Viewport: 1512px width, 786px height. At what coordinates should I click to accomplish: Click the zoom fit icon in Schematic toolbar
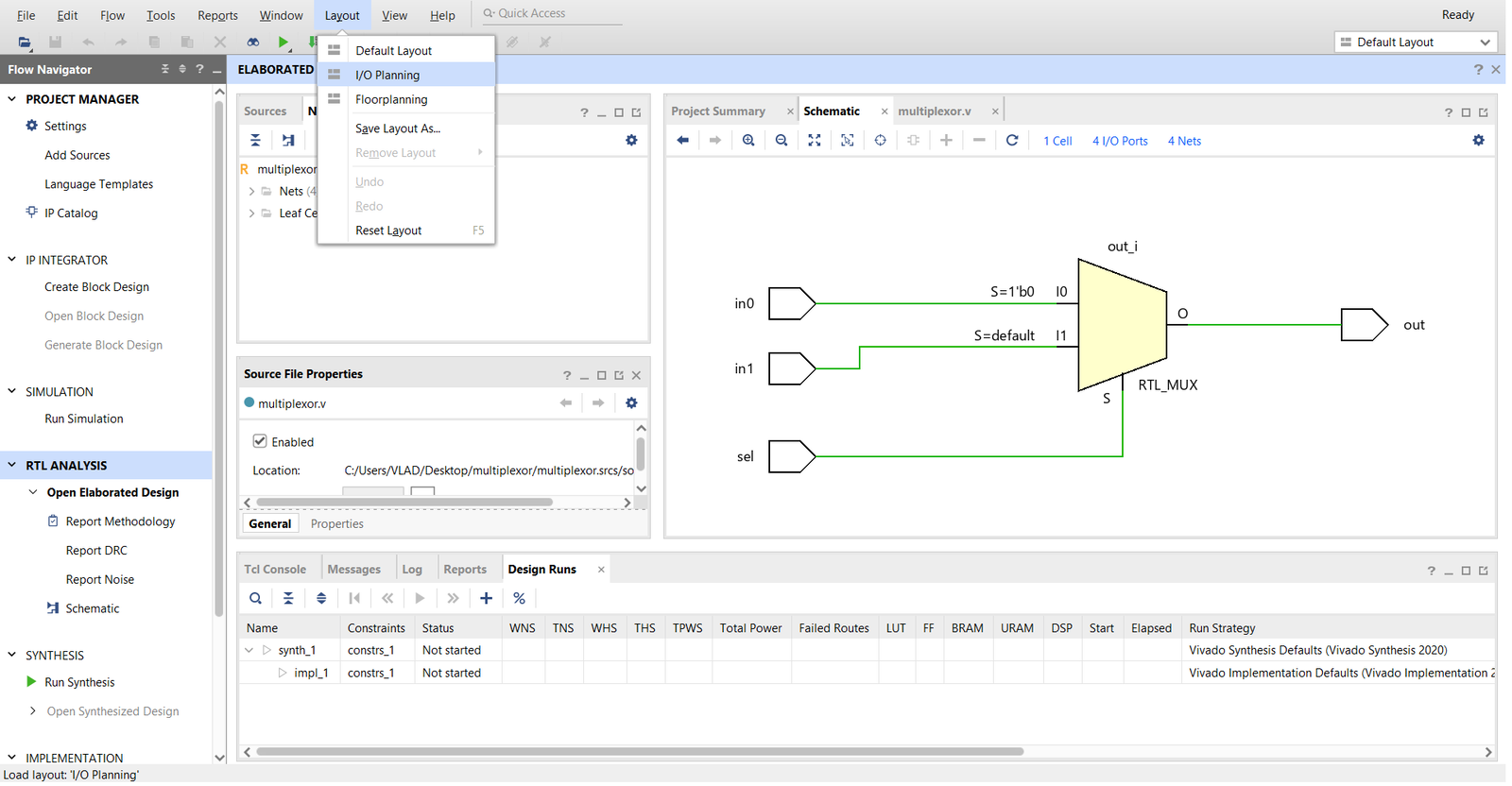(815, 141)
